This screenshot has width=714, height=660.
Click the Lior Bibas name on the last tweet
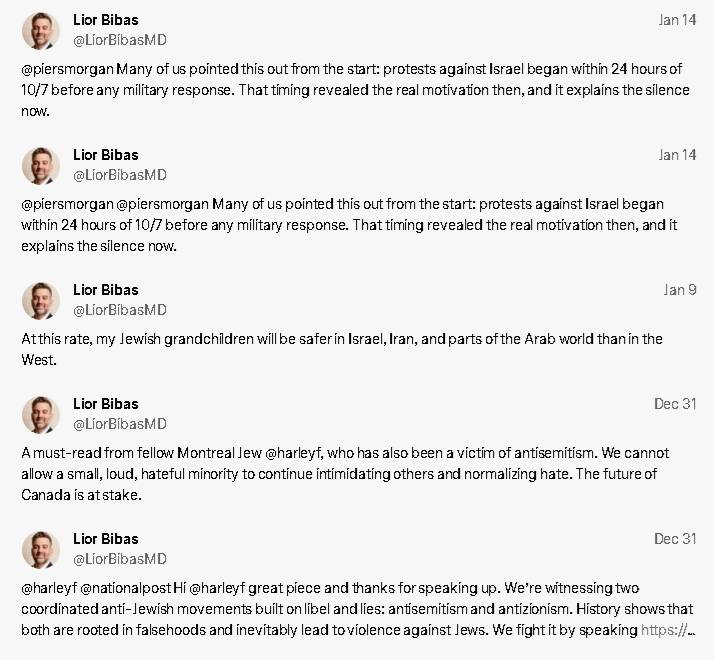pyautogui.click(x=106, y=539)
